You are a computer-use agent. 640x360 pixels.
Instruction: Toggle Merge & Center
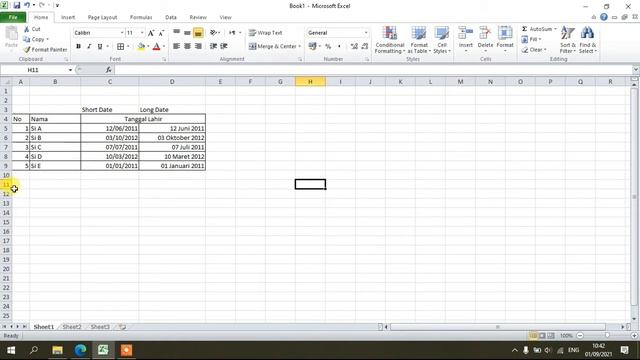(x=273, y=46)
